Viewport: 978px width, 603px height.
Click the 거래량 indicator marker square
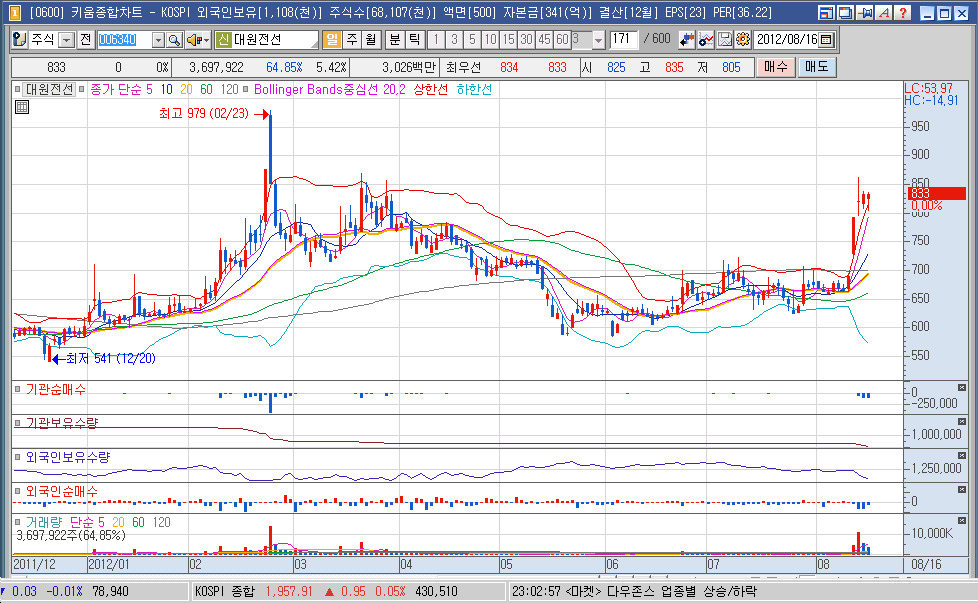point(17,522)
